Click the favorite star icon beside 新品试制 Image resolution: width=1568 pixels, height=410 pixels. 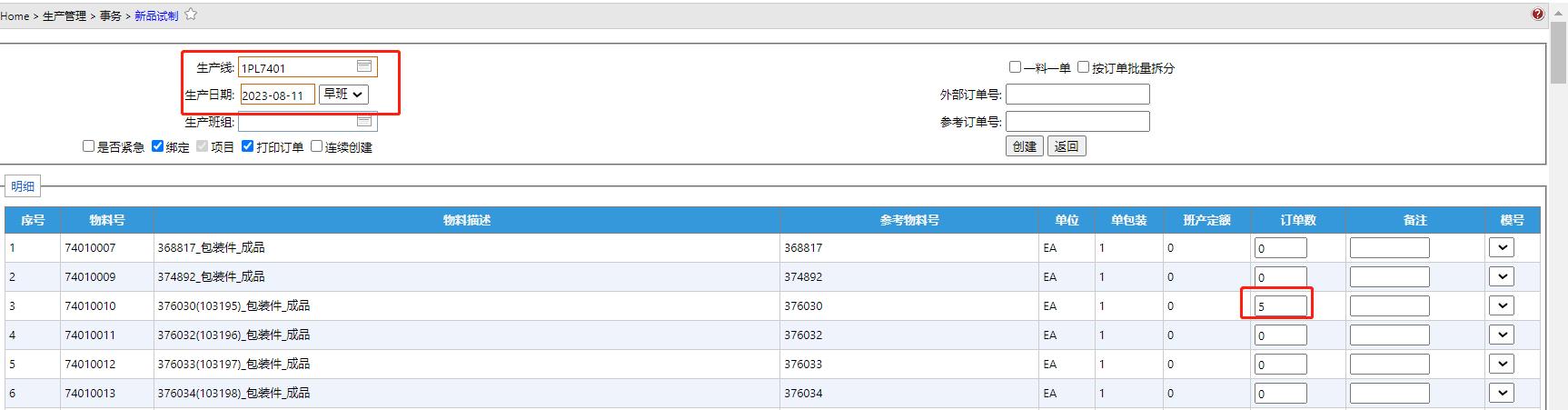coord(191,15)
